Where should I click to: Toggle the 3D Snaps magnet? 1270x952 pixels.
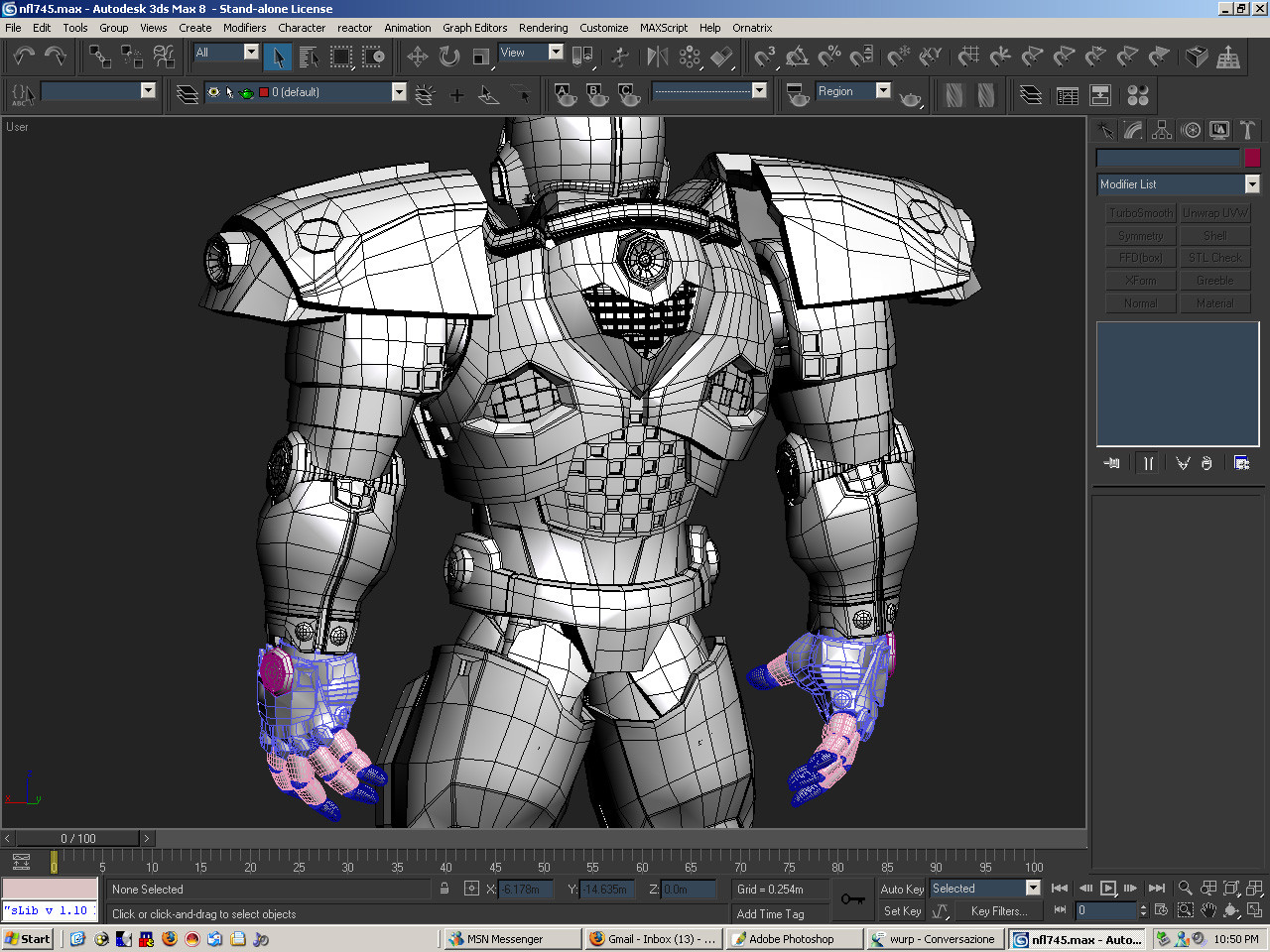click(764, 57)
